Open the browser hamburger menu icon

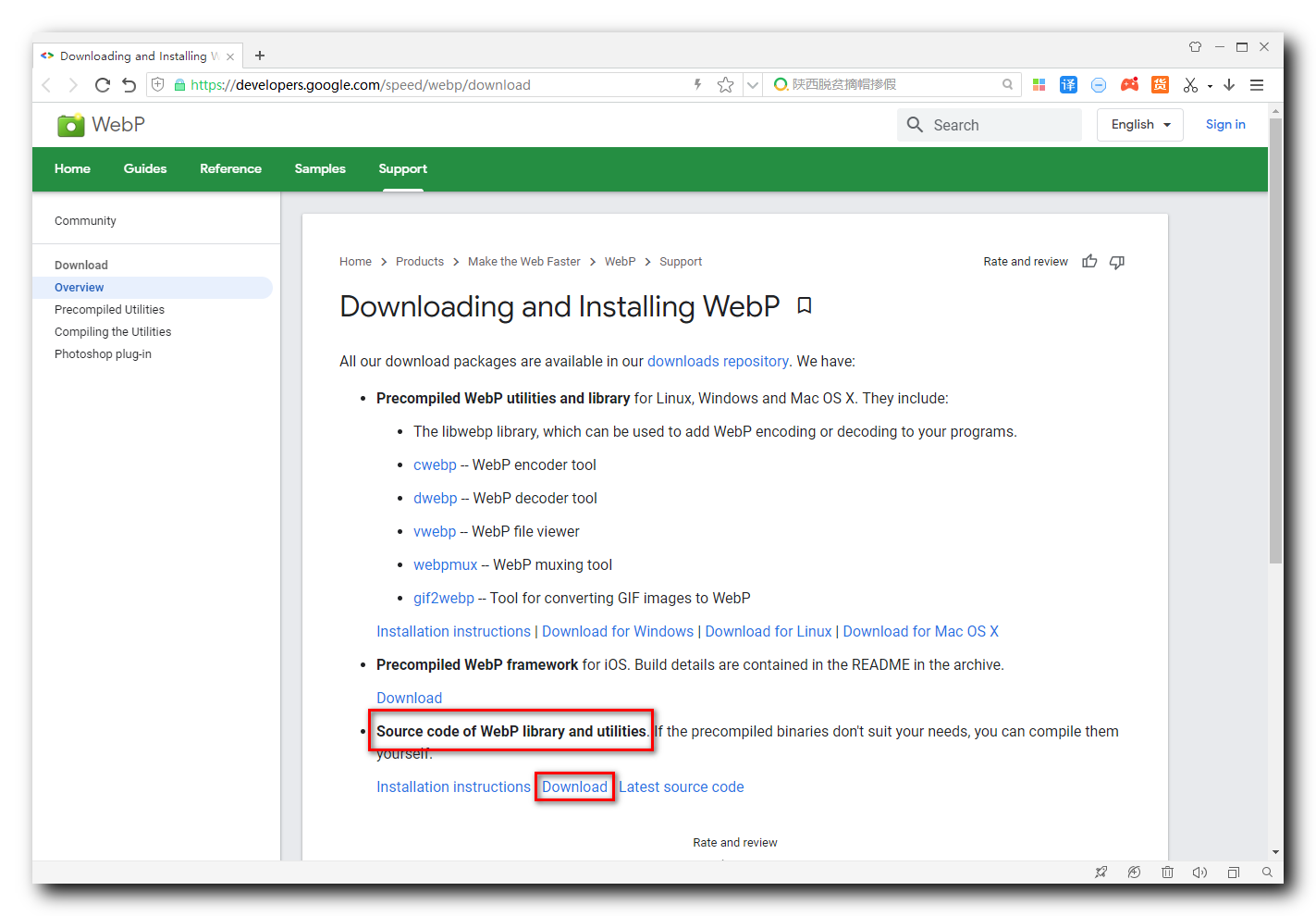tap(1257, 84)
